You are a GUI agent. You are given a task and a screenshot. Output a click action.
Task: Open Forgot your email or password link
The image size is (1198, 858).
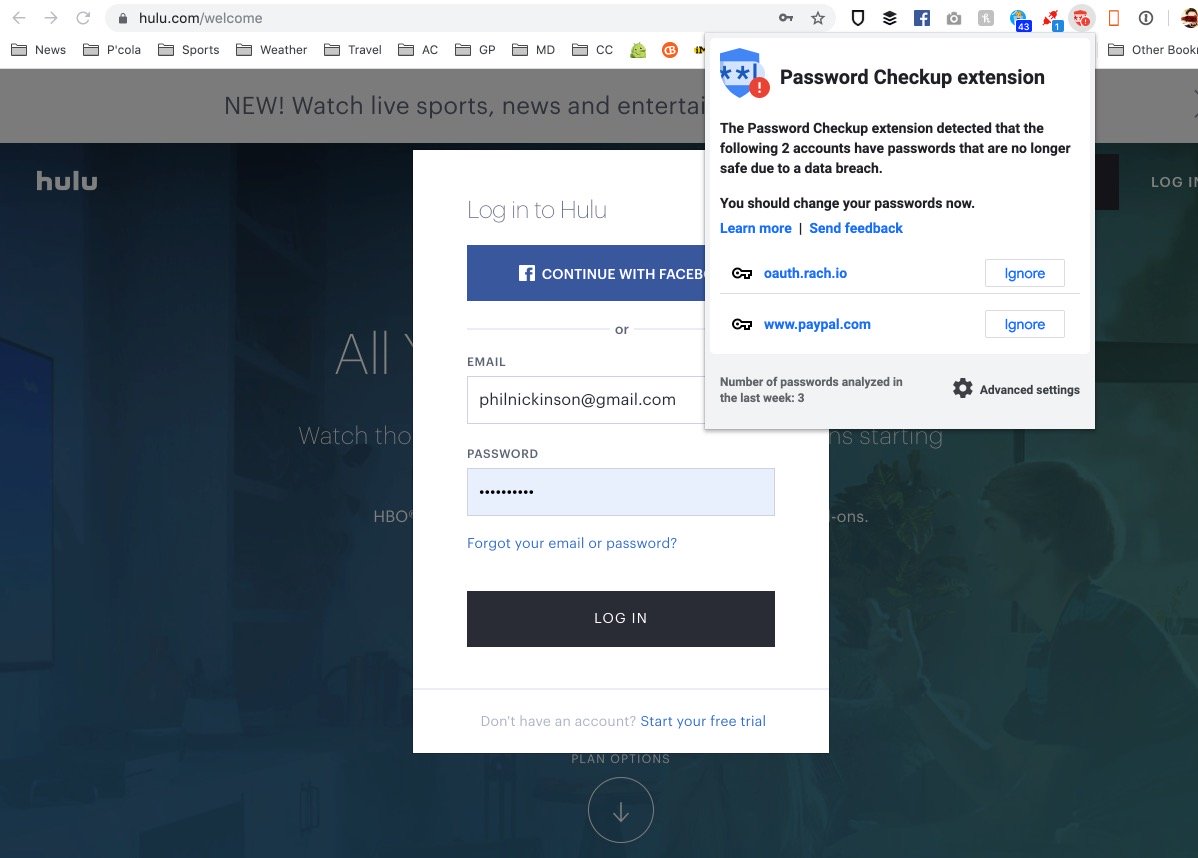click(x=571, y=543)
